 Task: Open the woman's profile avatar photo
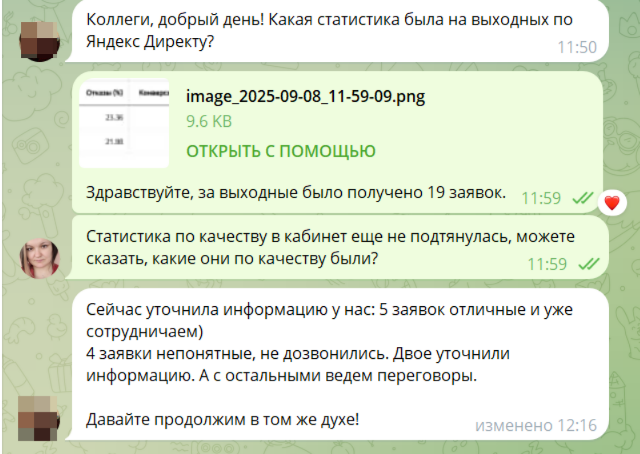41,258
